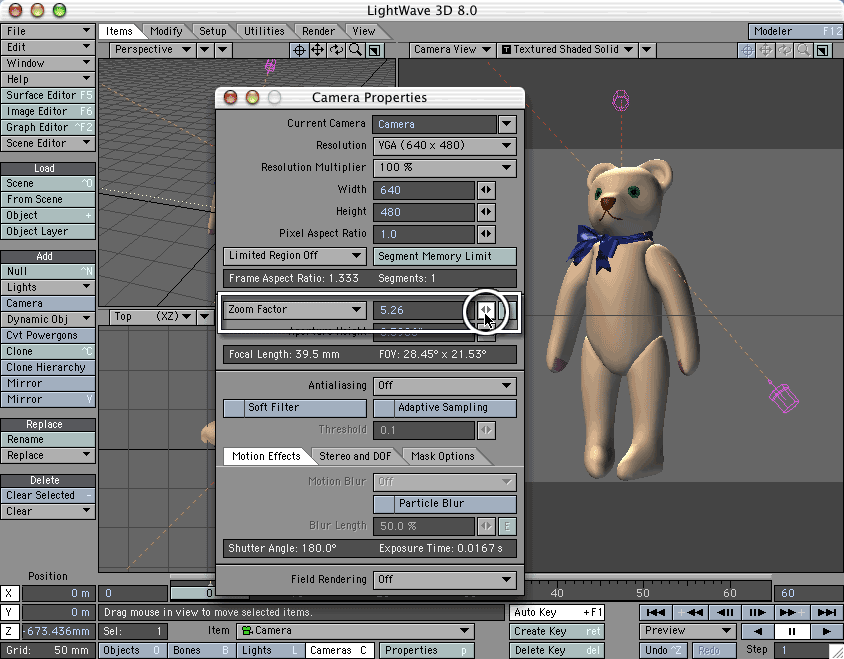Click the Add Camera button
Image resolution: width=844 pixels, height=659 pixels.
(x=48, y=303)
